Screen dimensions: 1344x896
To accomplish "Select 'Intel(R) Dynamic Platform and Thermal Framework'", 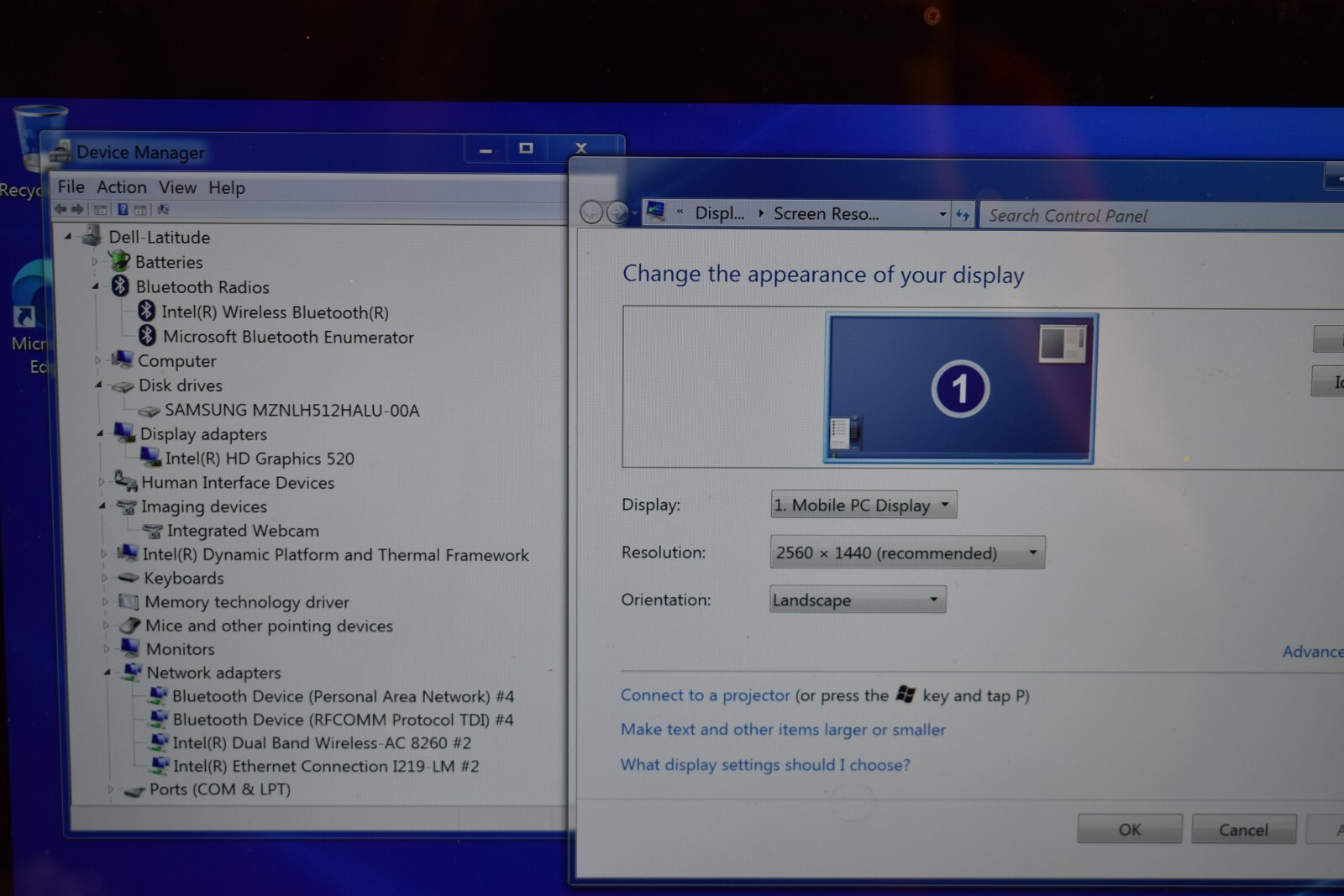I will [335, 555].
